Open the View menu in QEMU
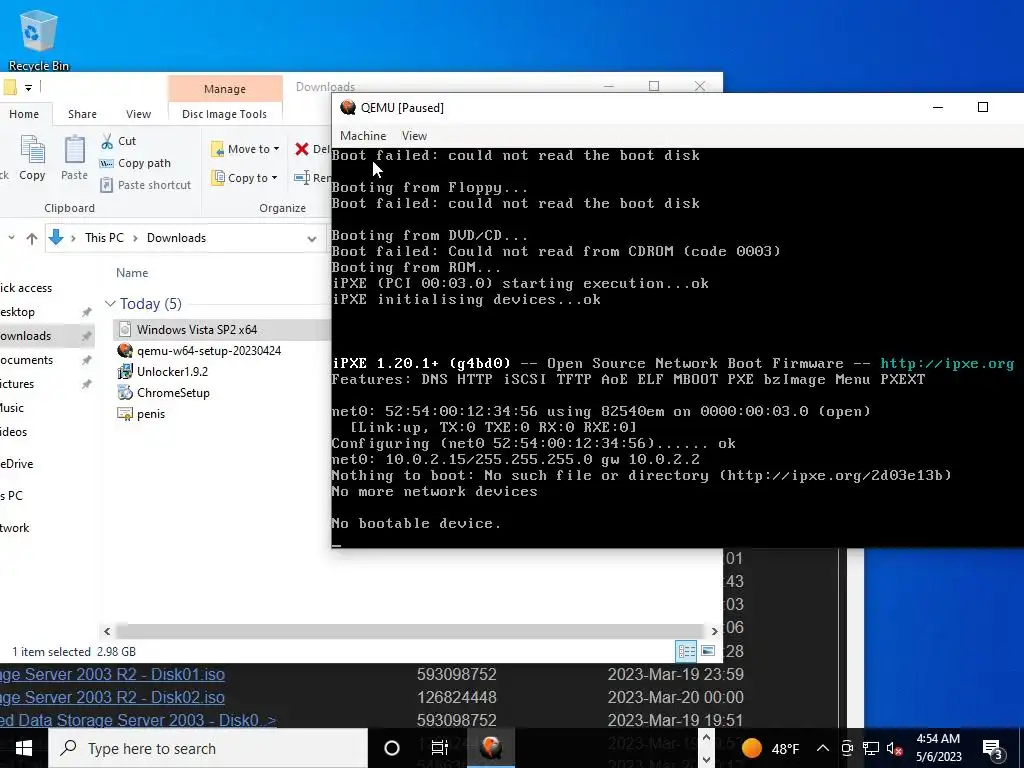The image size is (1024, 768). [x=414, y=136]
